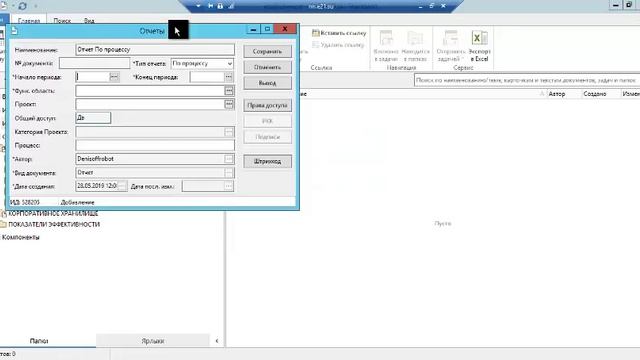Click the ellipsis button beside Вид документа

(229, 173)
